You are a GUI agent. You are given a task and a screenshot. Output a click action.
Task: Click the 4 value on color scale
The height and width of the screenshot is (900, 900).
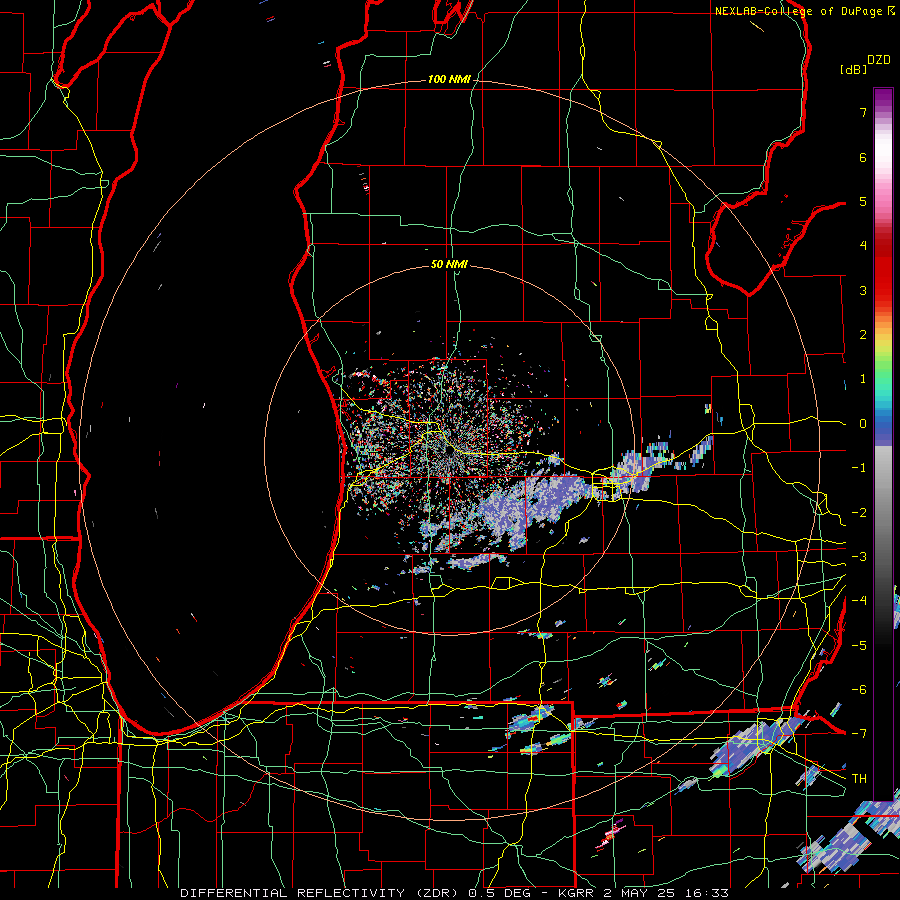[x=863, y=246]
